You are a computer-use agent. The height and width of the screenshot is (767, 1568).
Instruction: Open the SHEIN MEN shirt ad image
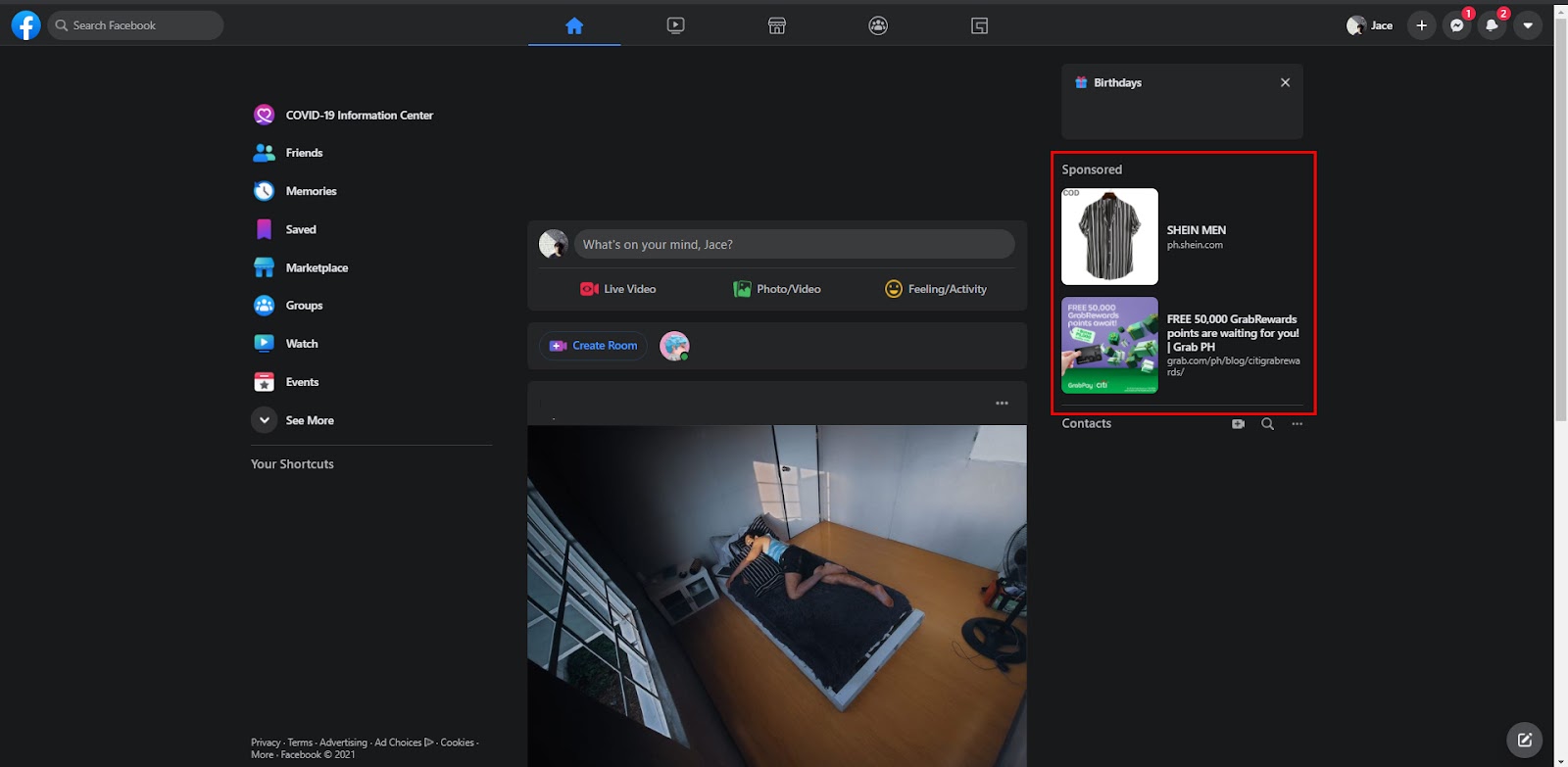tap(1109, 236)
